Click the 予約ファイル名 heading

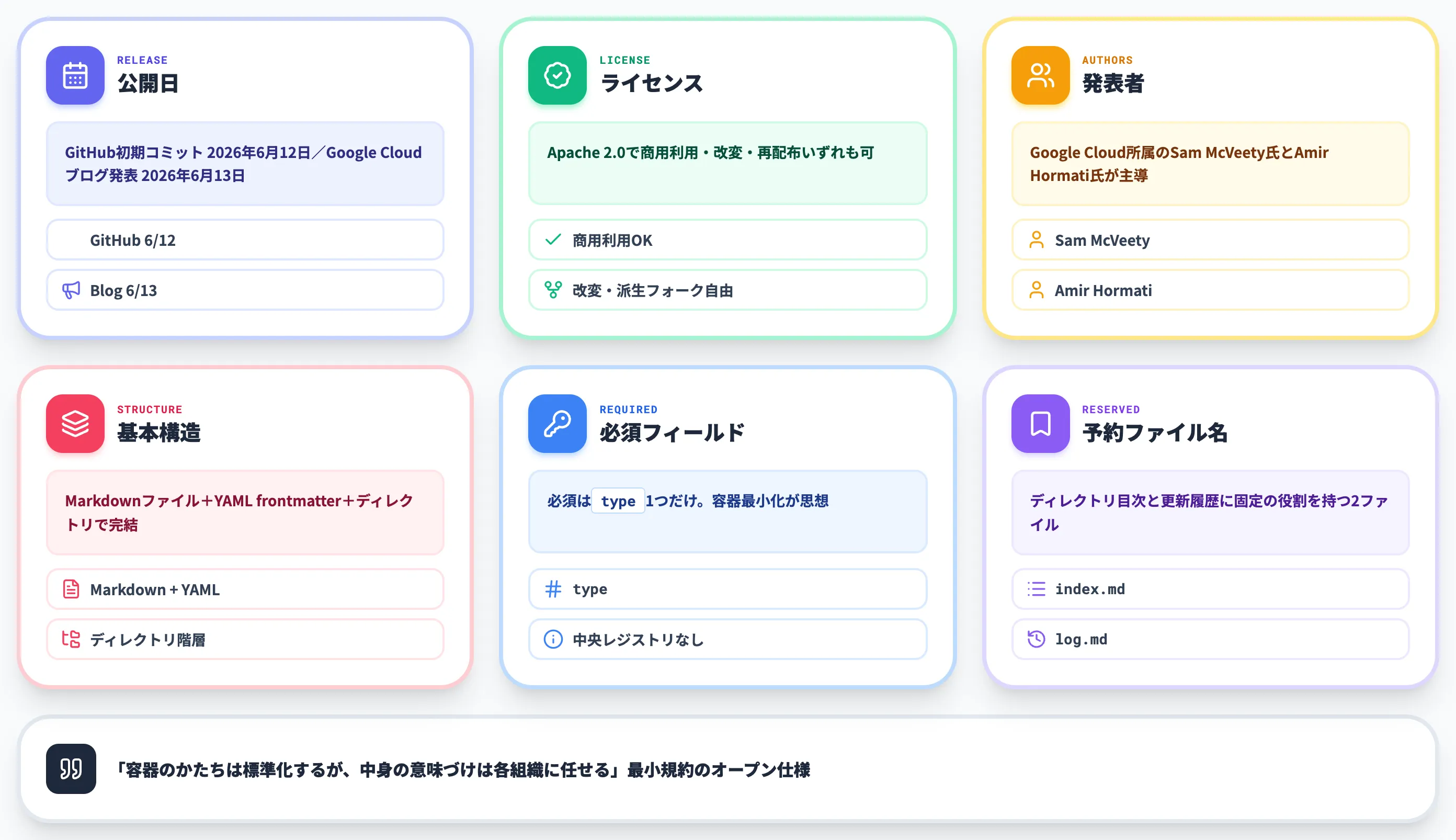coord(1154,433)
